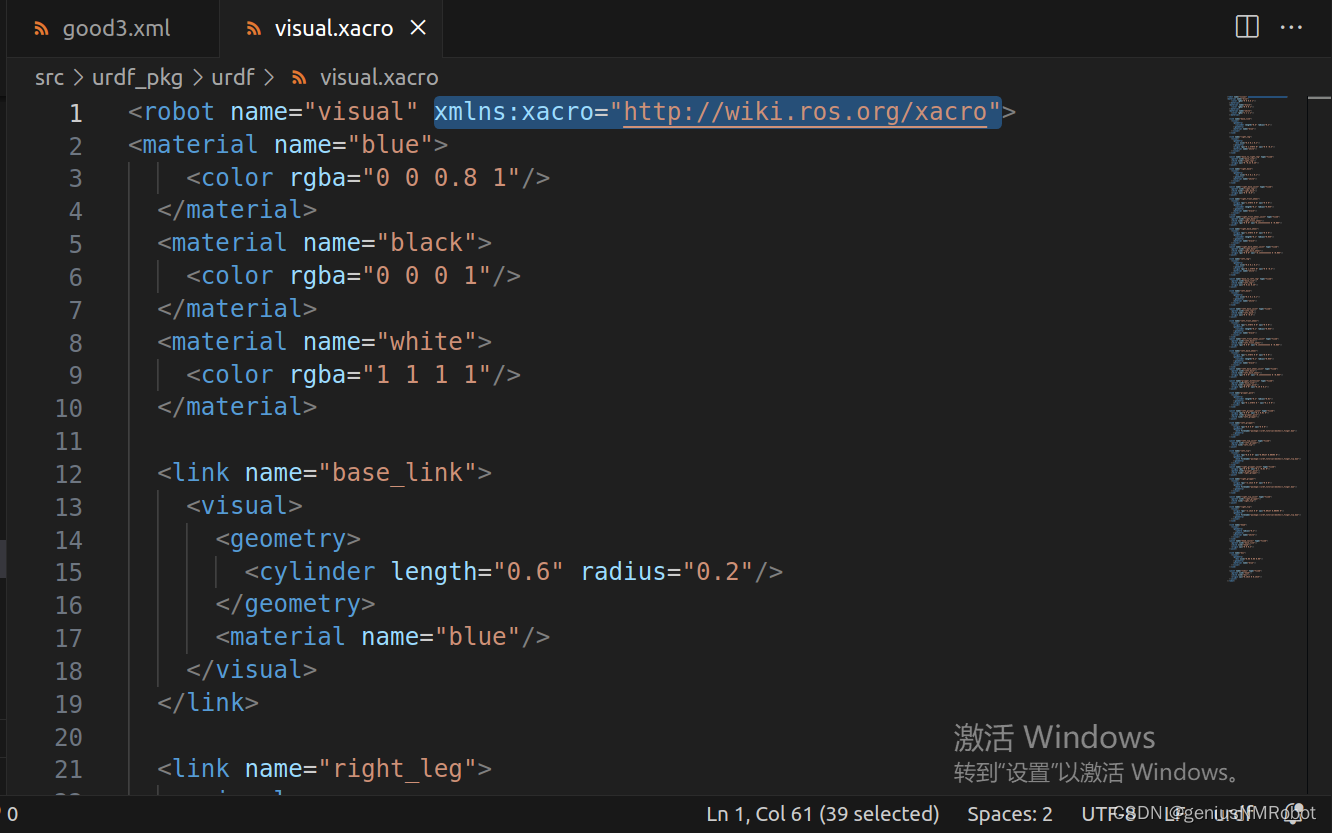Click the cylinder tag on line 15
This screenshot has height=833, width=1332.
point(317,572)
